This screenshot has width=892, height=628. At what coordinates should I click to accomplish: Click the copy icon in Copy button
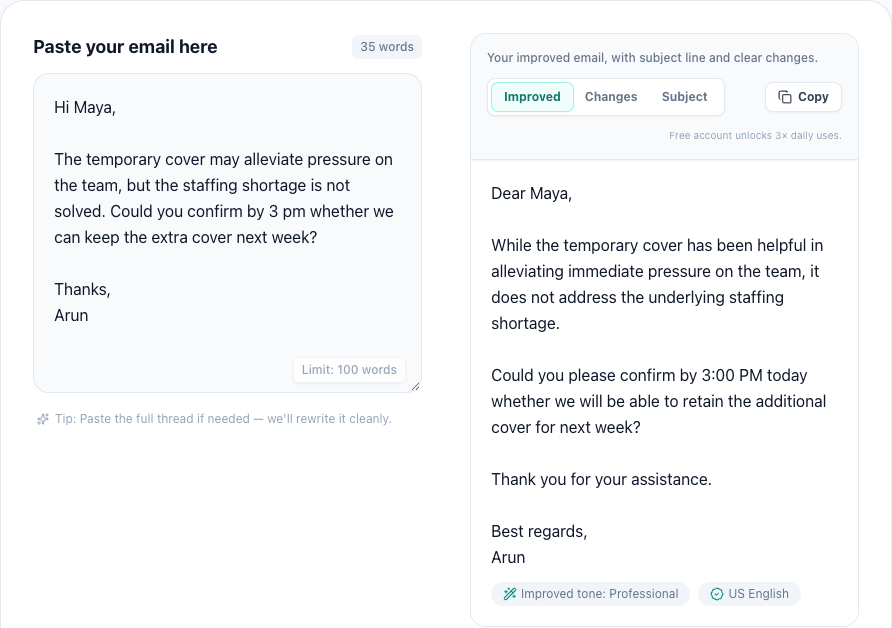(x=784, y=97)
